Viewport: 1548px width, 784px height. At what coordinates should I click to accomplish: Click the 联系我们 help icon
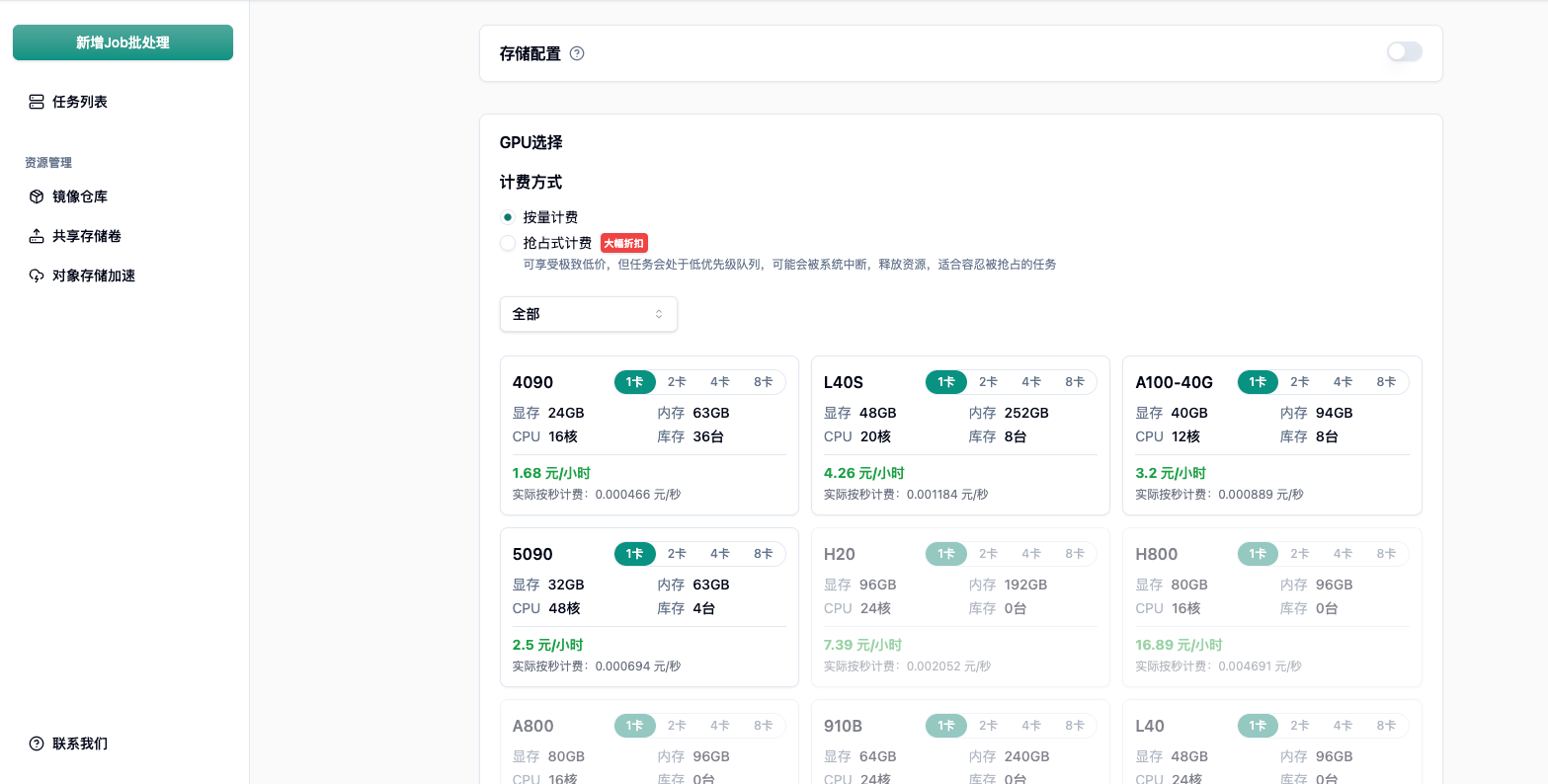(37, 744)
